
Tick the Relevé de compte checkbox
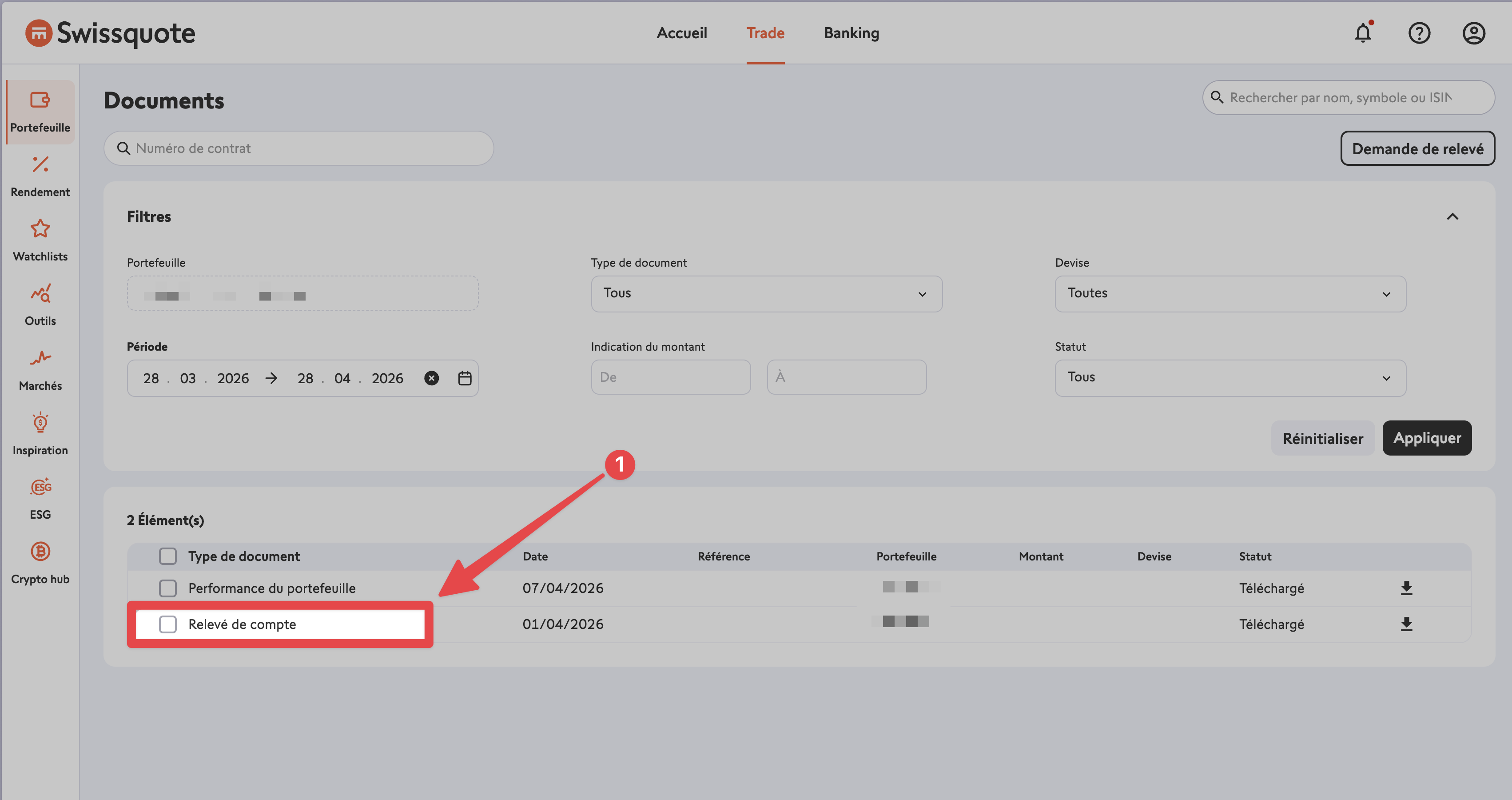click(168, 624)
